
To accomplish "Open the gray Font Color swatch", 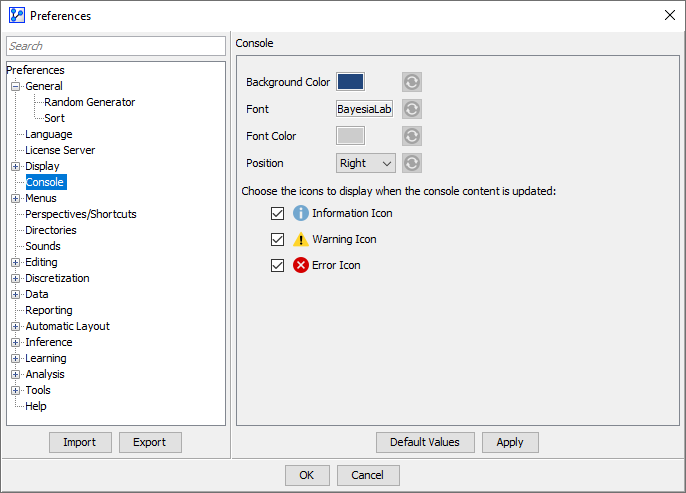I will click(x=350, y=136).
